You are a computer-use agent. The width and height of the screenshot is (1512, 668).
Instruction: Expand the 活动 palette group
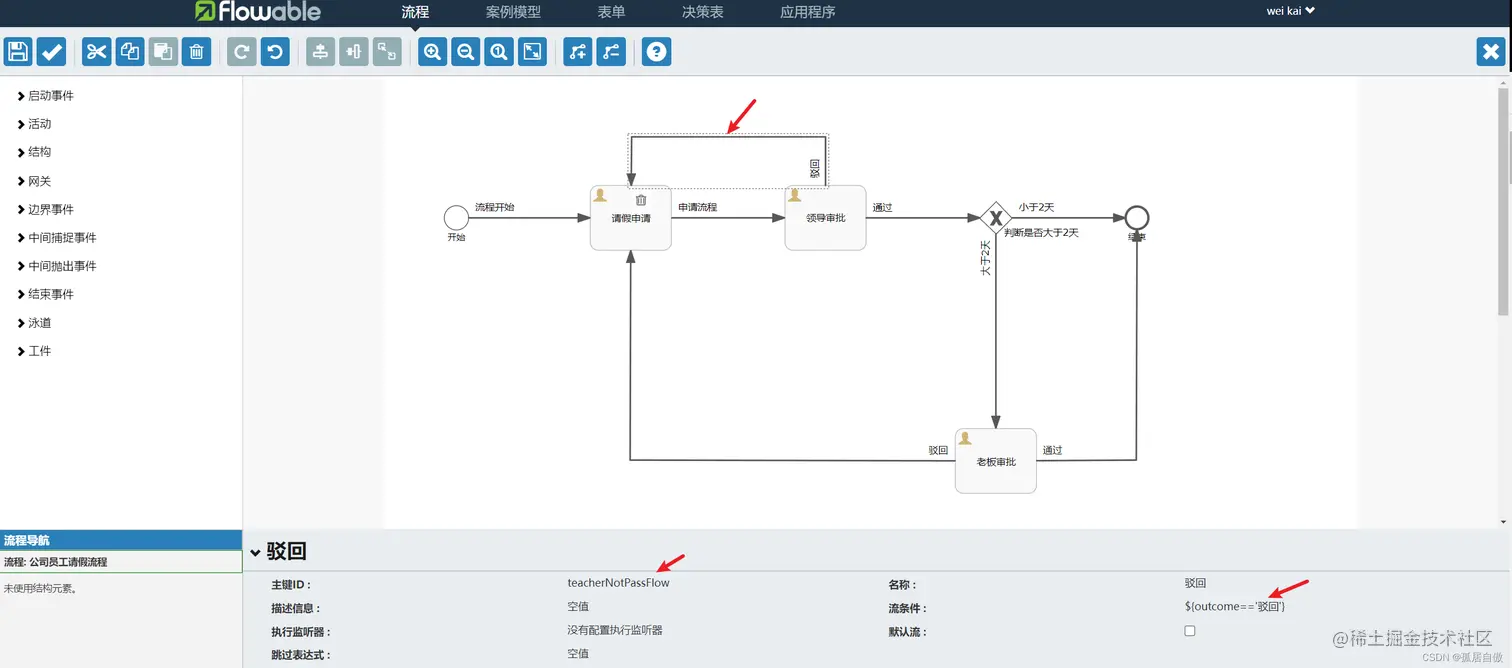coord(34,124)
